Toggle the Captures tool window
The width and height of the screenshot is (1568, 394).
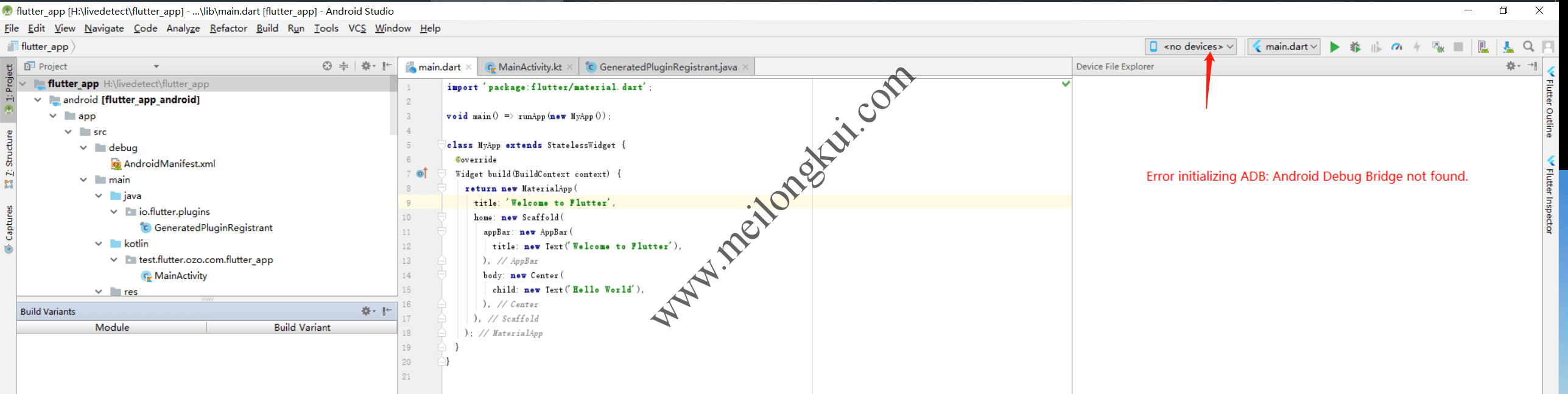pyautogui.click(x=9, y=230)
